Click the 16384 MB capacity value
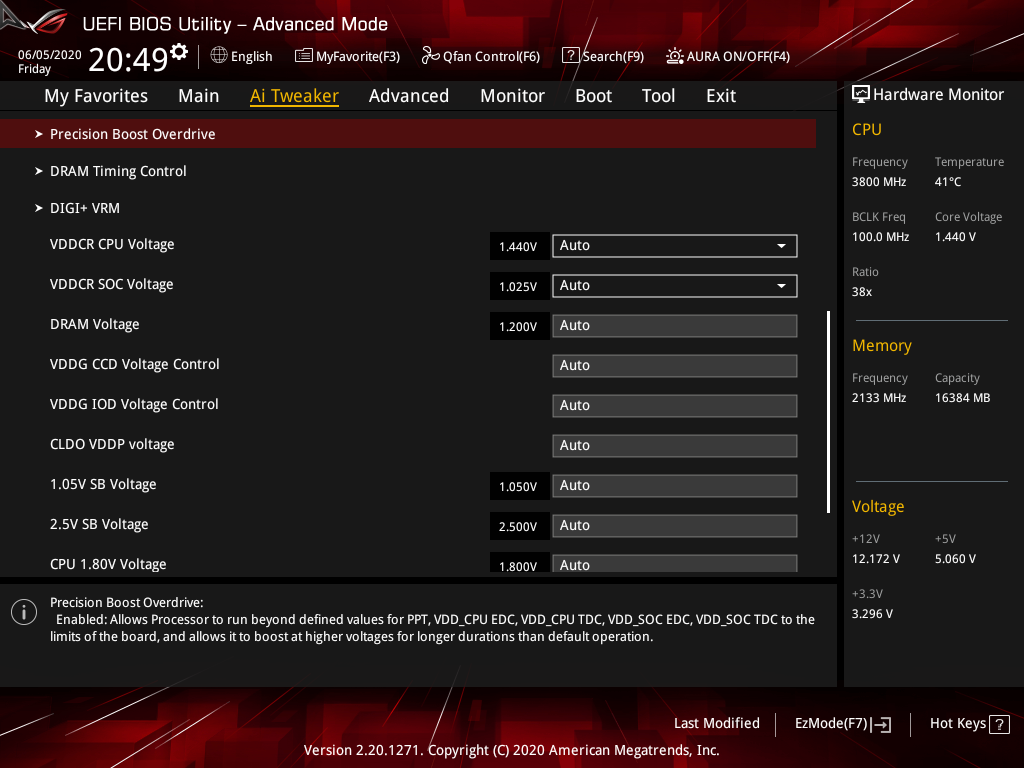1024x768 pixels. (x=963, y=398)
